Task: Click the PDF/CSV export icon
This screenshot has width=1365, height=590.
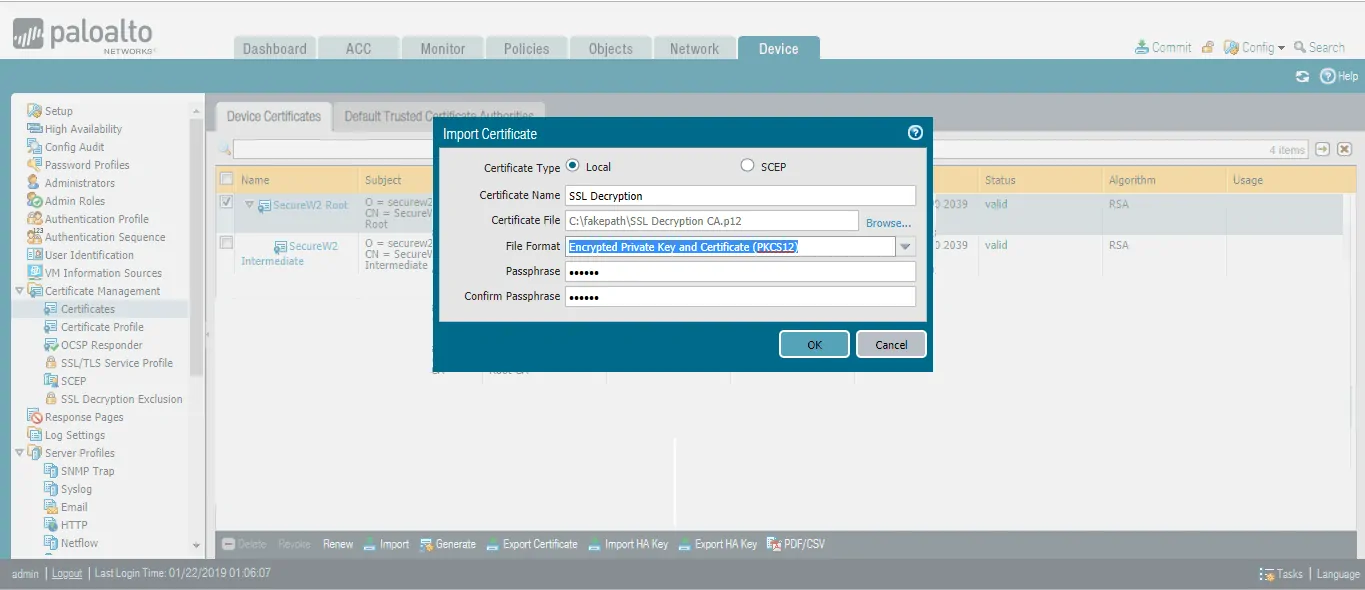Action: click(774, 544)
